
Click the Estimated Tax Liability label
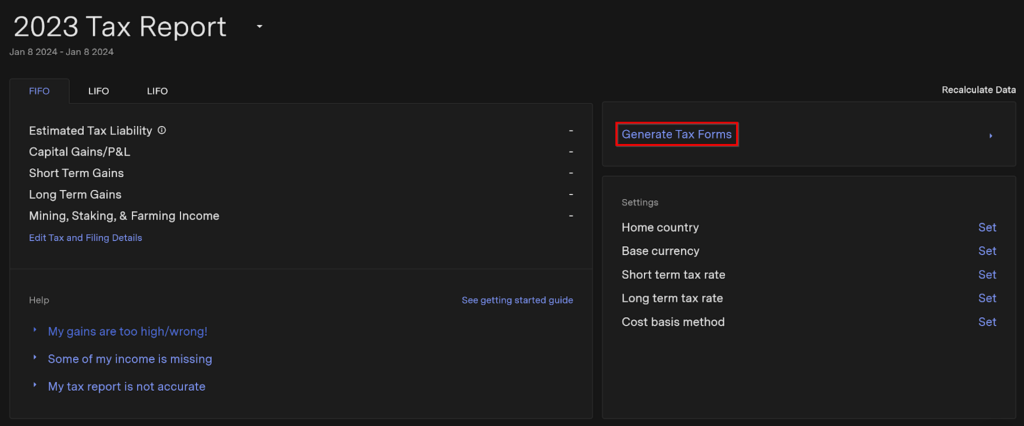click(x=90, y=131)
